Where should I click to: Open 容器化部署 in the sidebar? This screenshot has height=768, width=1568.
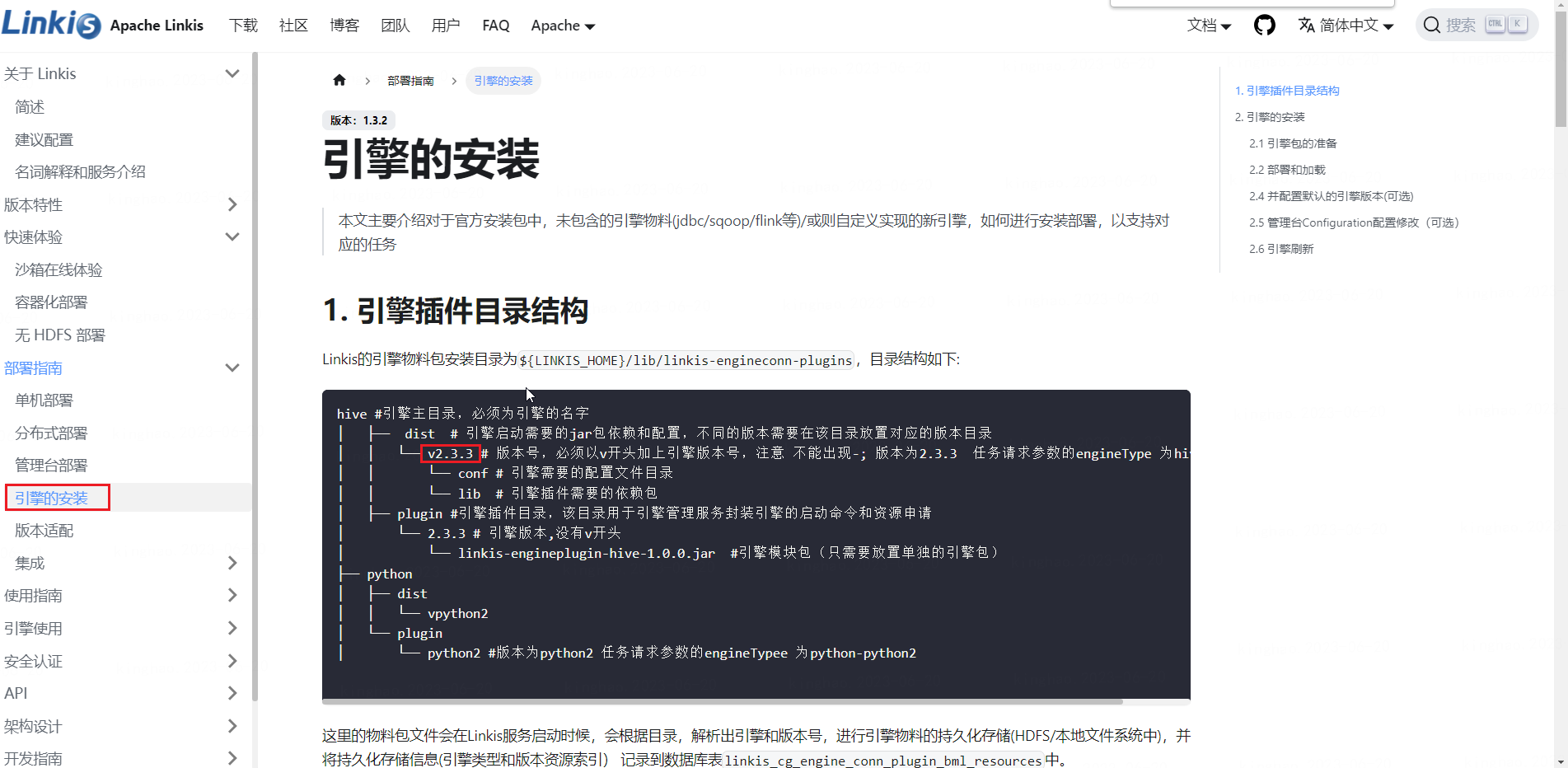coord(51,302)
